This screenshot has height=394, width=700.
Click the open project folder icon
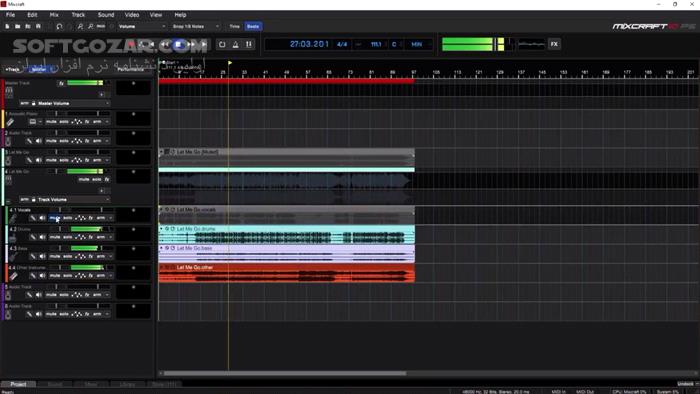[17, 26]
